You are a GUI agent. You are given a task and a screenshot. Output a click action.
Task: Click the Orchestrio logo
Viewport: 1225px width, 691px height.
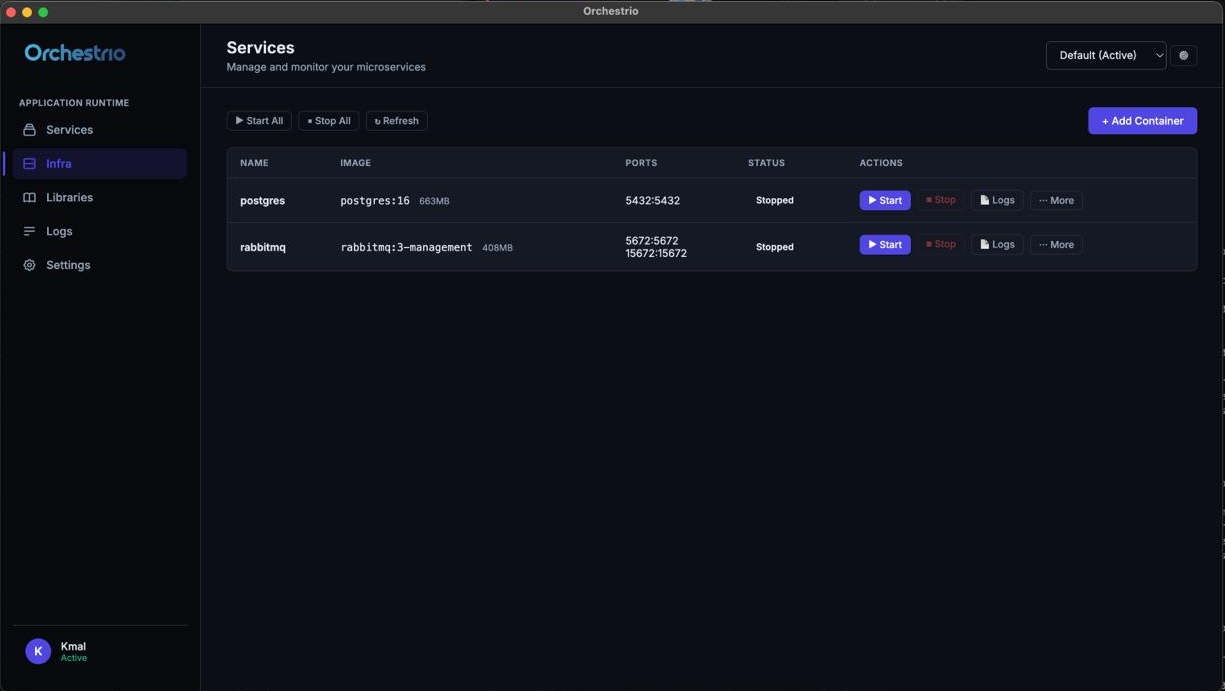(75, 53)
